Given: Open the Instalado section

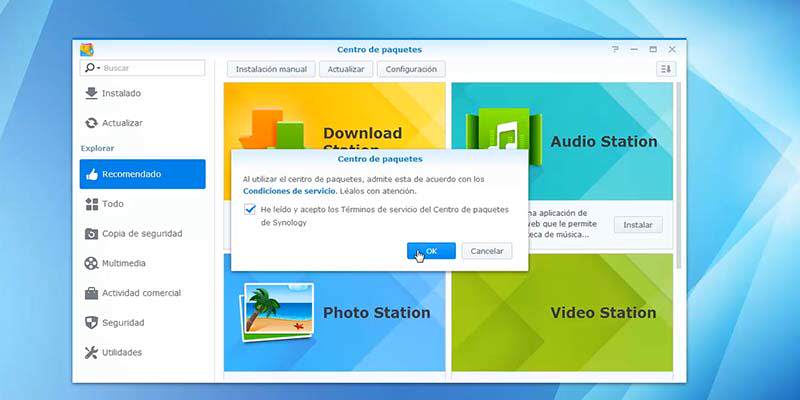Looking at the screenshot, I should click(x=142, y=93).
